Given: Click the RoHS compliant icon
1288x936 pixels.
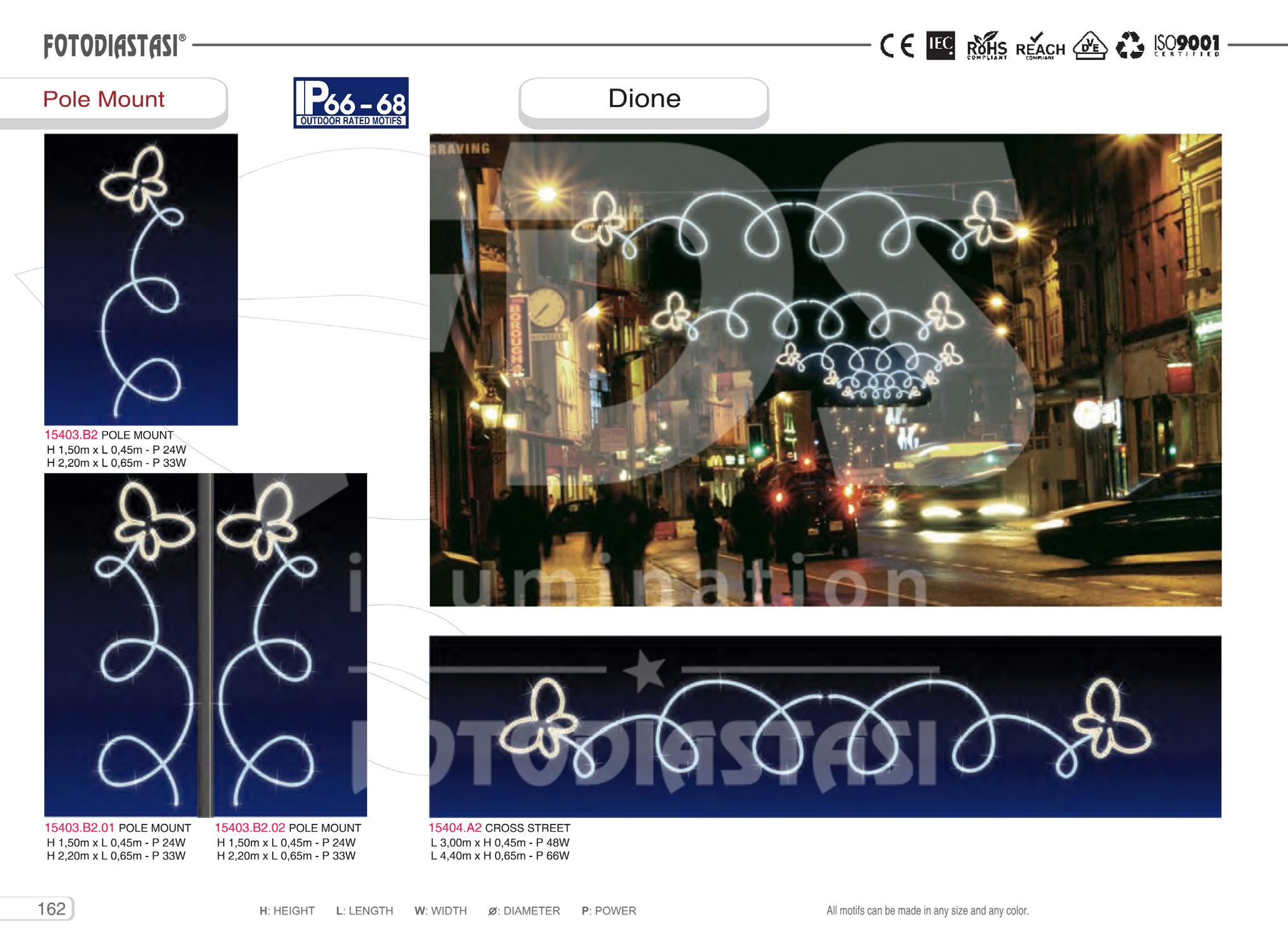Looking at the screenshot, I should click(986, 47).
